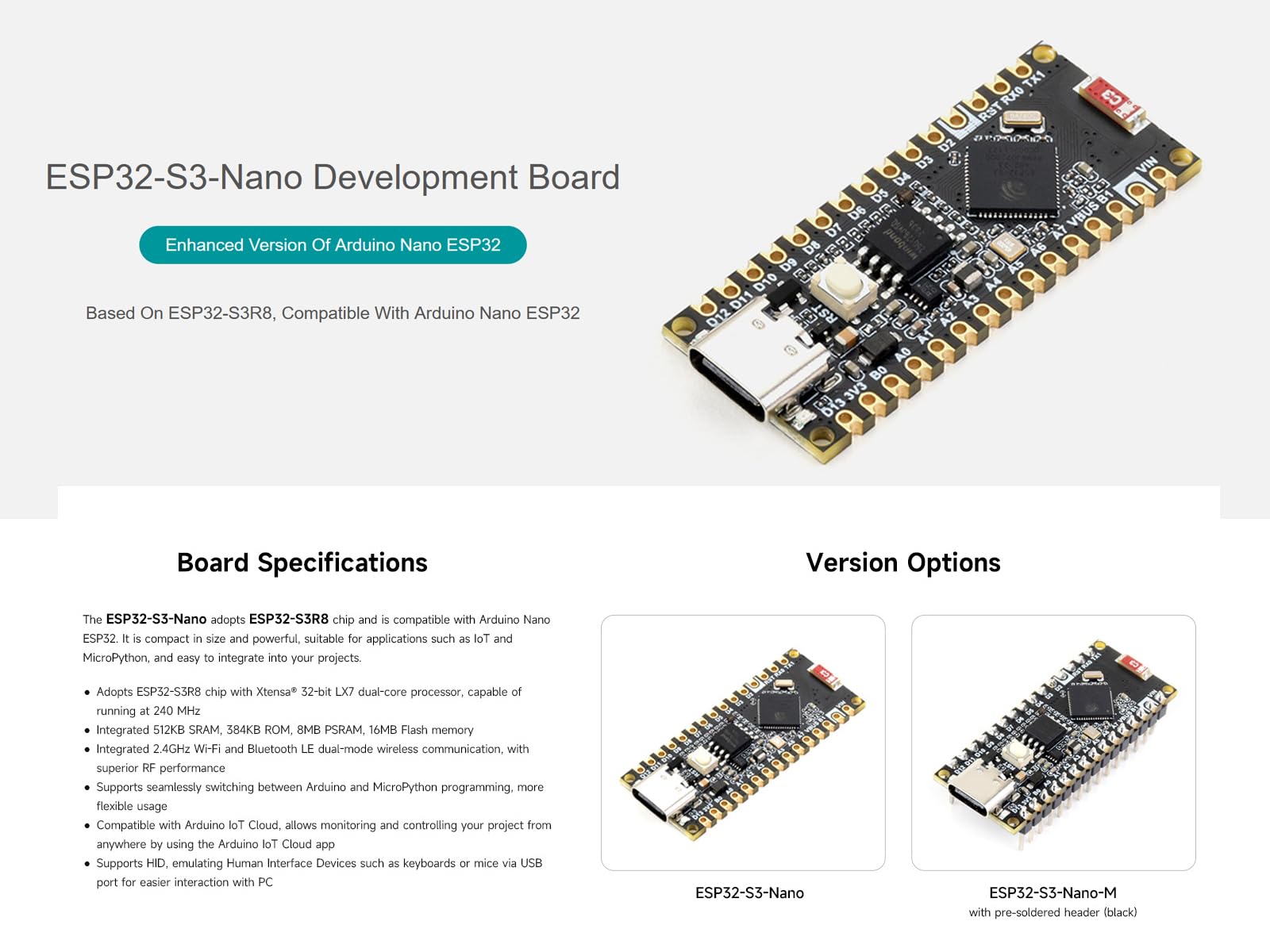Screen dimensions: 1270x952
Task: Click the 'ESP32-S3-Nano-M' version label
Action: tap(1053, 893)
